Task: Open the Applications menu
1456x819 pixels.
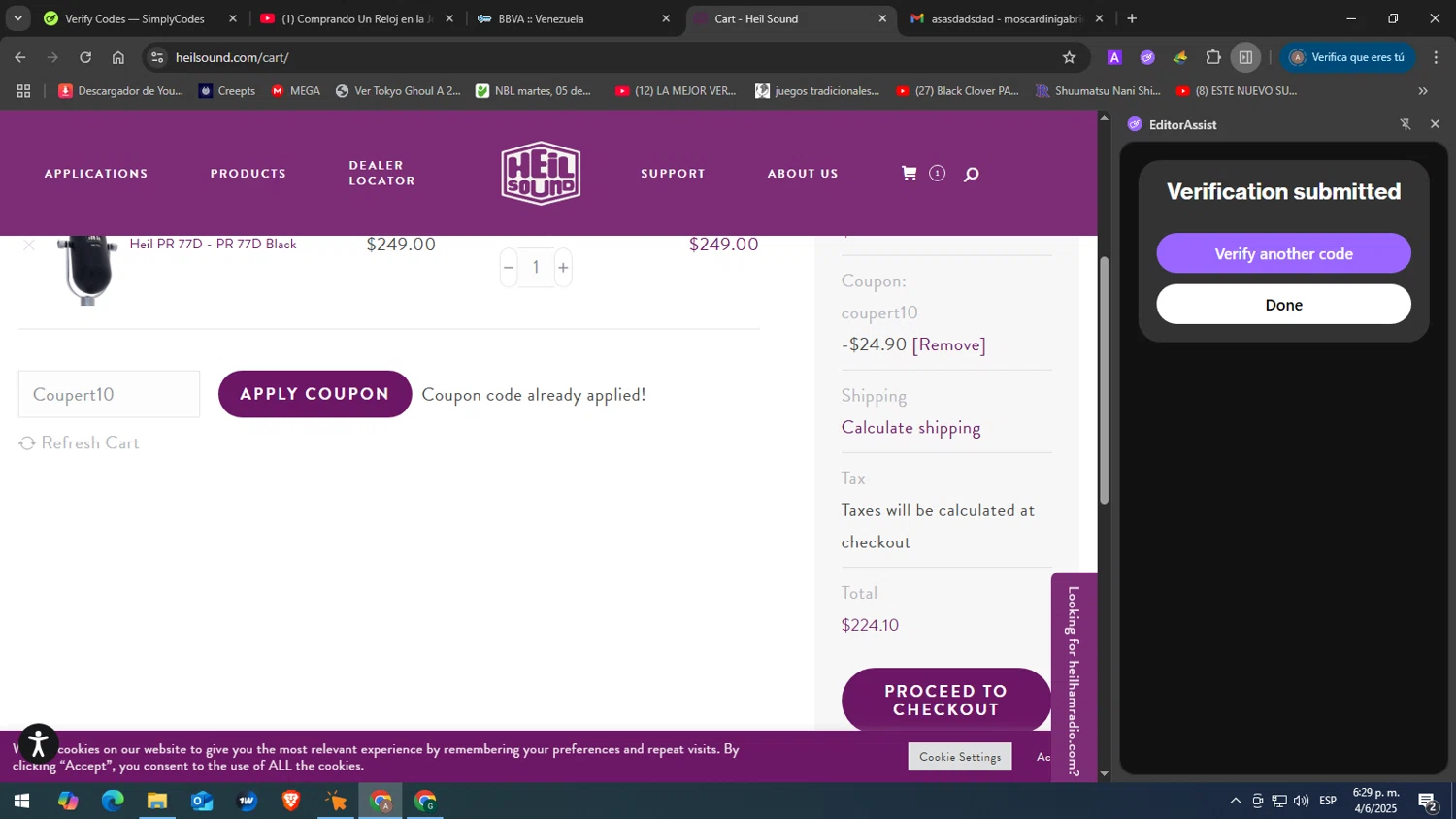Action: tap(96, 174)
